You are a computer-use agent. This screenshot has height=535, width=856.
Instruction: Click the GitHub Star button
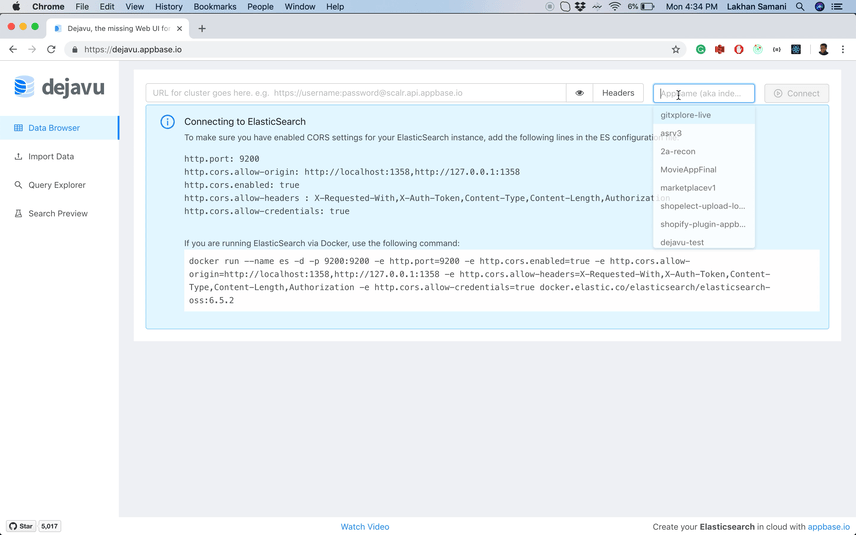point(22,526)
